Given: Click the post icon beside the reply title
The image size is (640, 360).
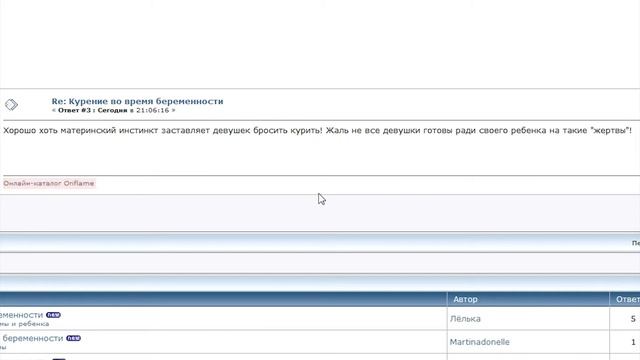Looking at the screenshot, I should coord(11,105).
